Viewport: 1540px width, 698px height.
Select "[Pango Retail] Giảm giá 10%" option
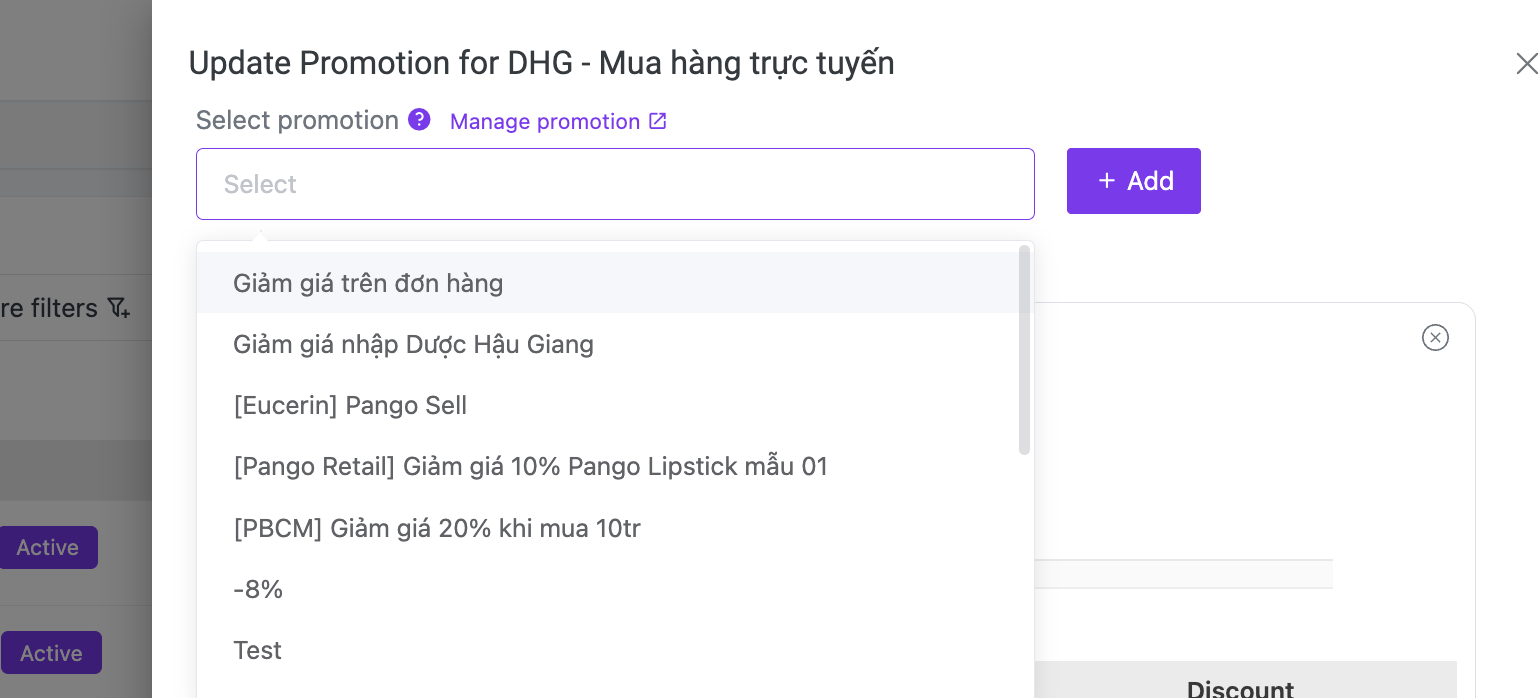coord(530,466)
